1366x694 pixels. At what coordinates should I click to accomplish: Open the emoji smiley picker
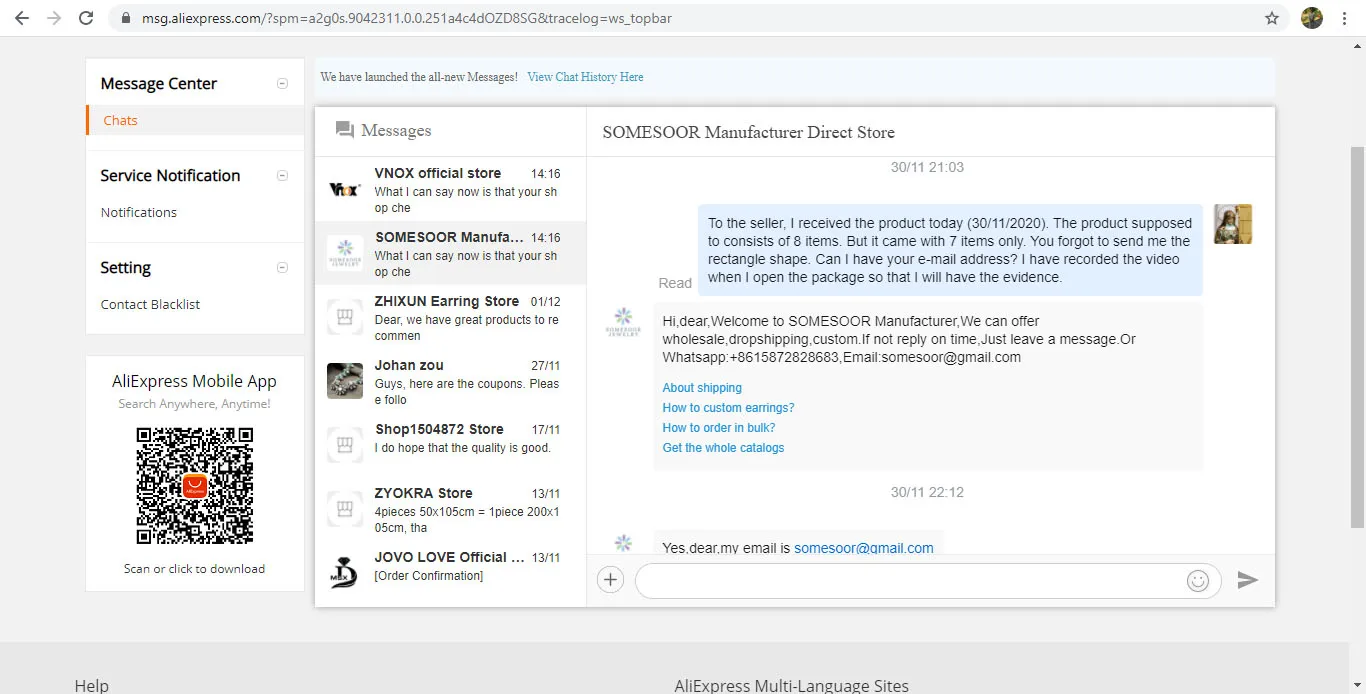point(1198,580)
